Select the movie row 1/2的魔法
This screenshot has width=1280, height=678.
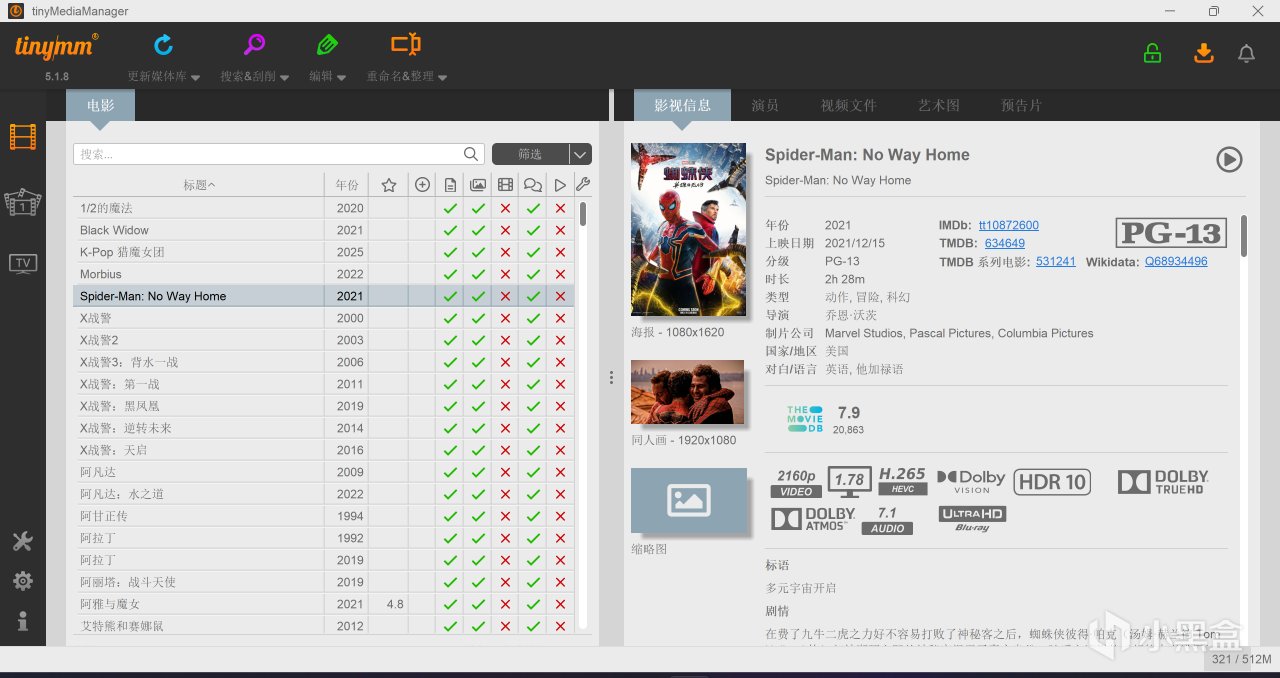point(324,208)
